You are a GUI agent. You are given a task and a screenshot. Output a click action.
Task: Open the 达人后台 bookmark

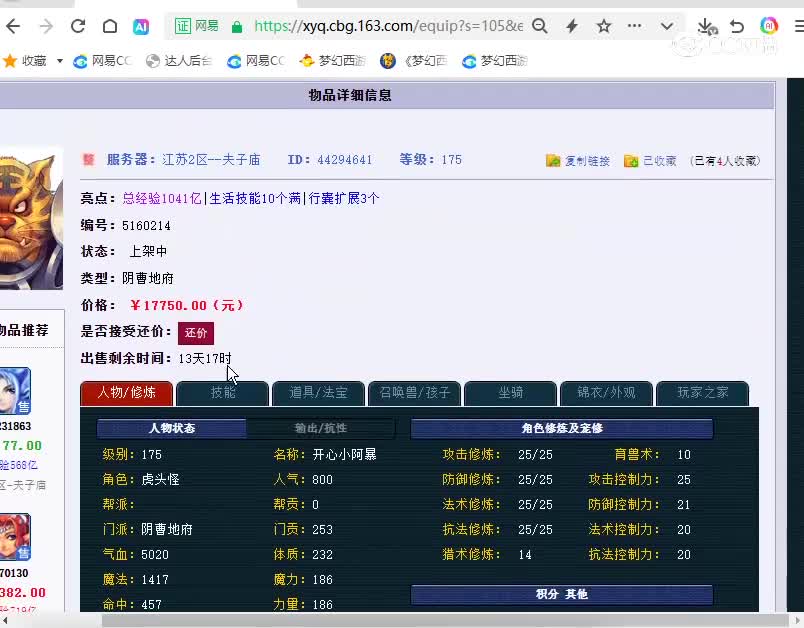(x=178, y=61)
